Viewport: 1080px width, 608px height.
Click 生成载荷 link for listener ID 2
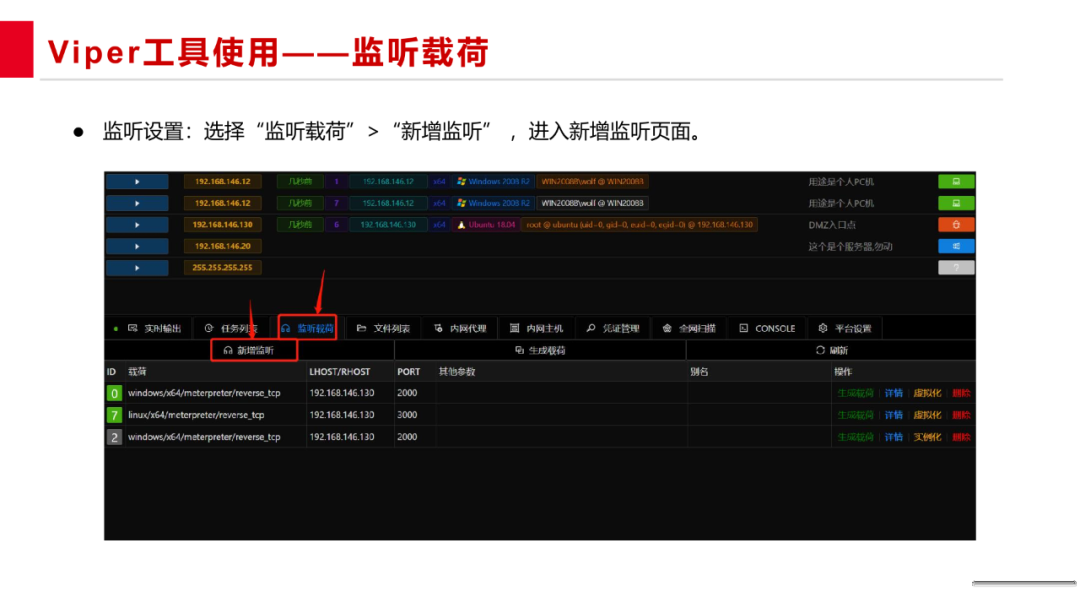(855, 437)
